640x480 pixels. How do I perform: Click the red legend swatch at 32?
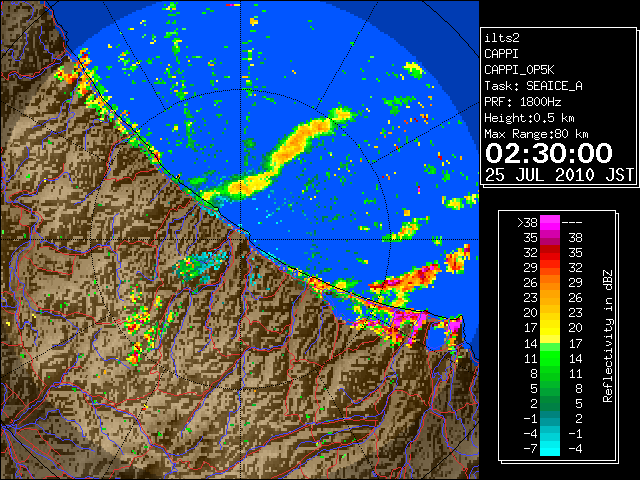[x=550, y=253]
